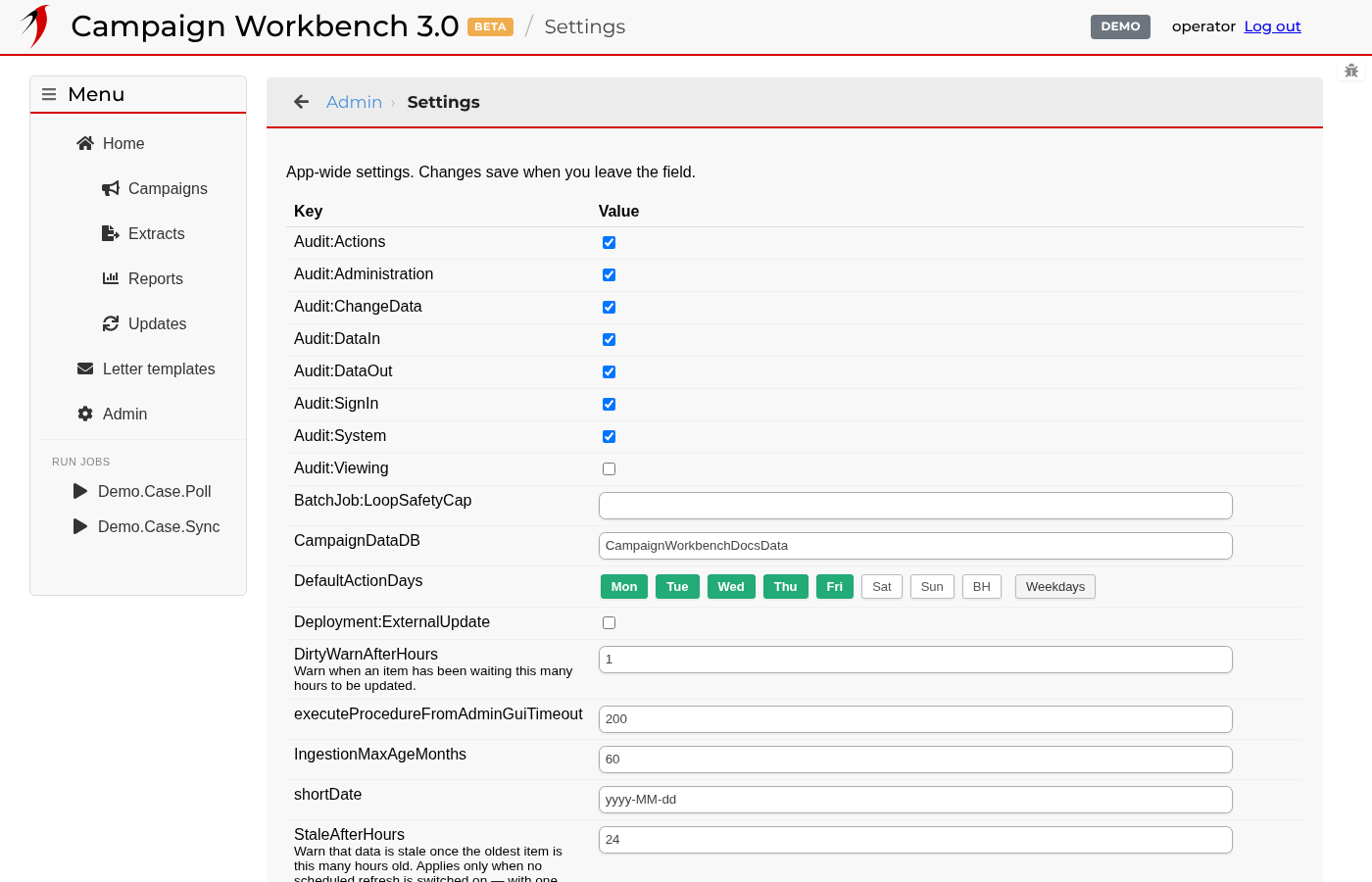Image resolution: width=1372 pixels, height=882 pixels.
Task: Click the back arrow in breadcrumb
Action: (302, 102)
